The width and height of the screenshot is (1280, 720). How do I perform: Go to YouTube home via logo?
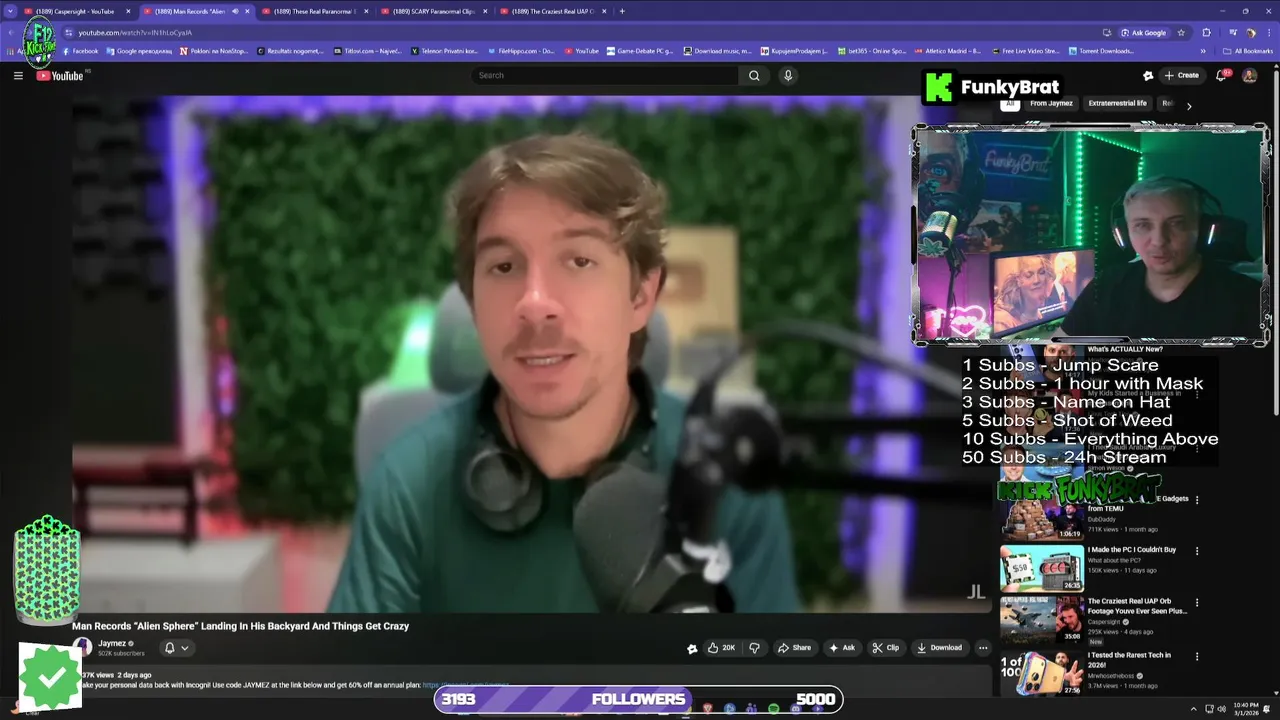[61, 76]
